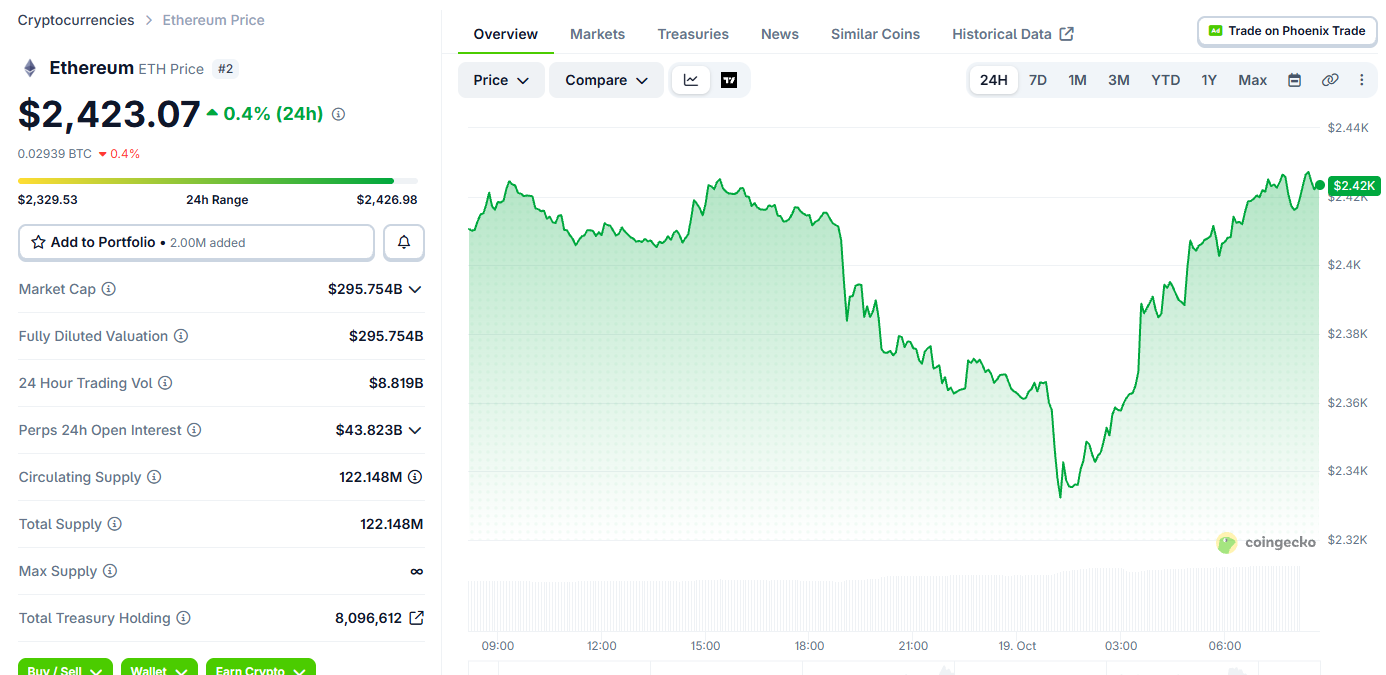Click the coingecko logo on chart
1386x675 pixels.
tap(1266, 543)
